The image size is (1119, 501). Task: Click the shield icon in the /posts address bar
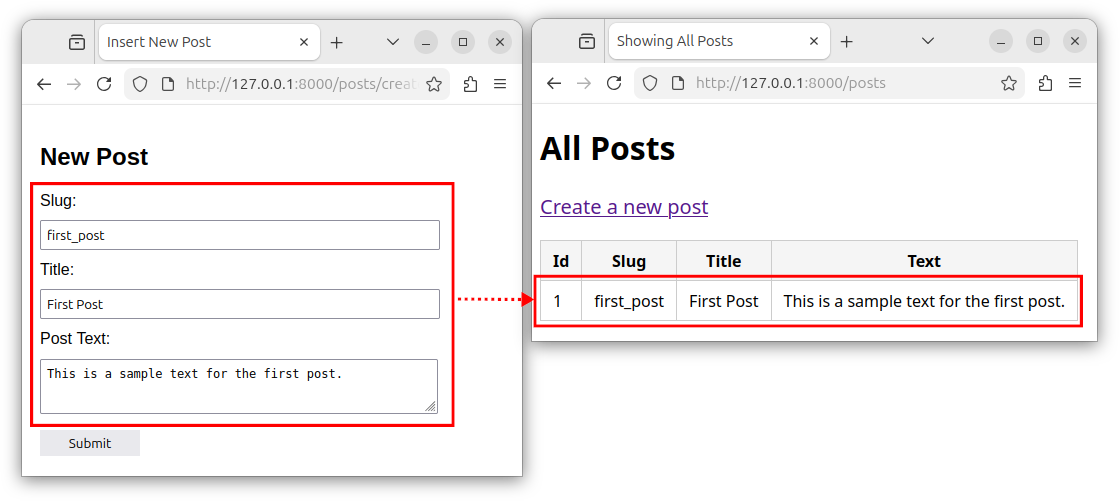pyautogui.click(x=650, y=84)
